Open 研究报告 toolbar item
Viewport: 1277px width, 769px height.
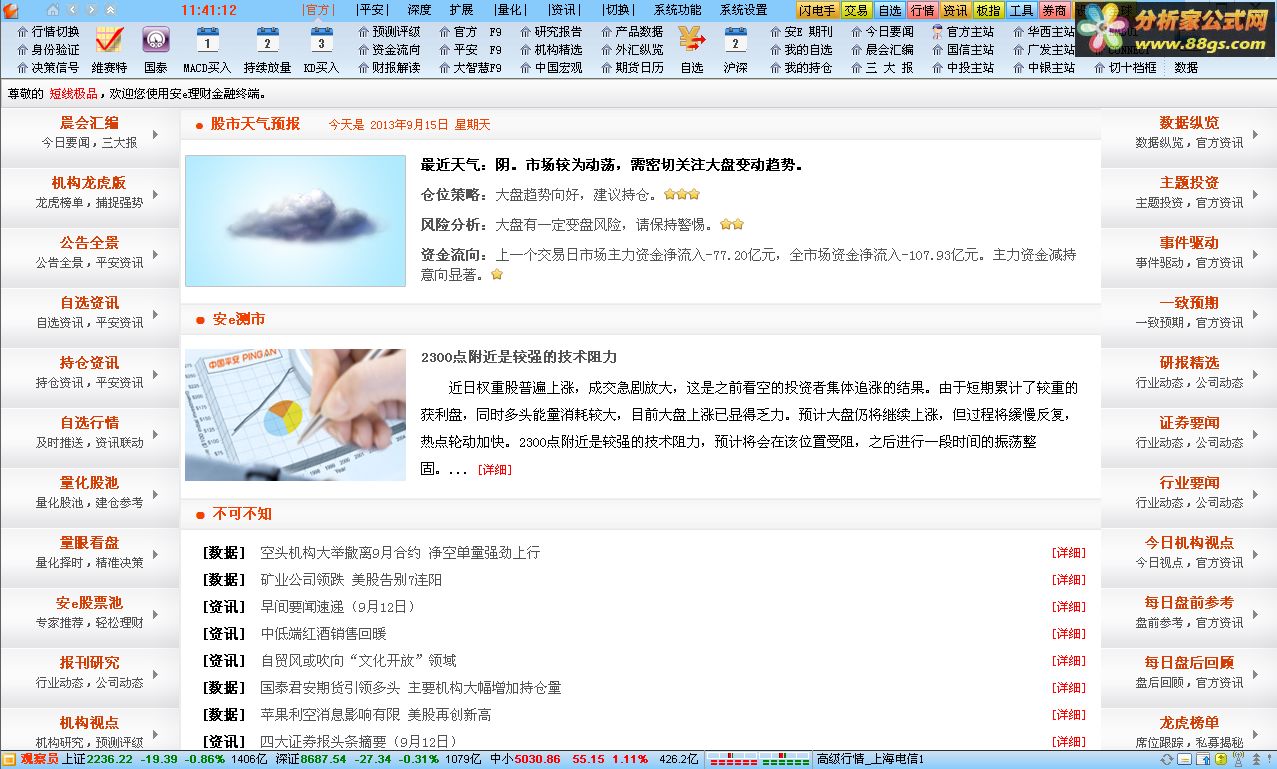551,32
